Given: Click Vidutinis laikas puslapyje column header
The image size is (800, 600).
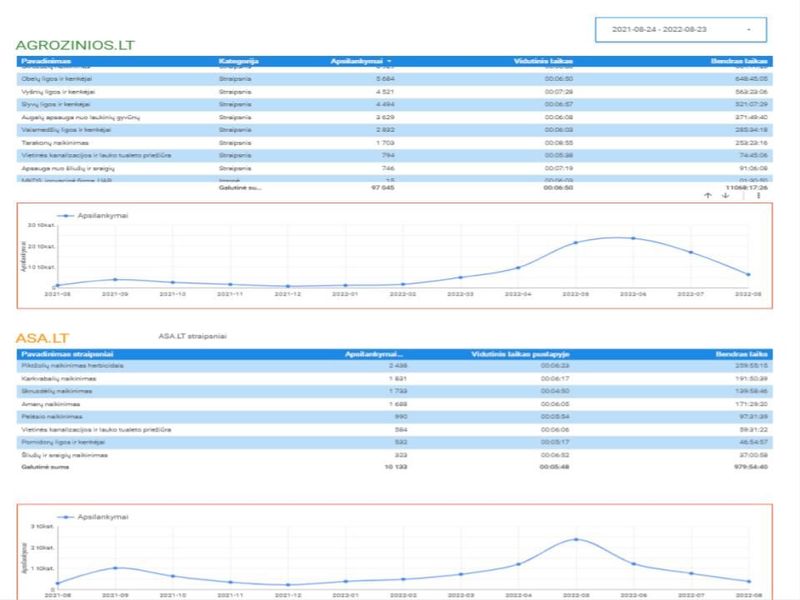Looking at the screenshot, I should [520, 354].
